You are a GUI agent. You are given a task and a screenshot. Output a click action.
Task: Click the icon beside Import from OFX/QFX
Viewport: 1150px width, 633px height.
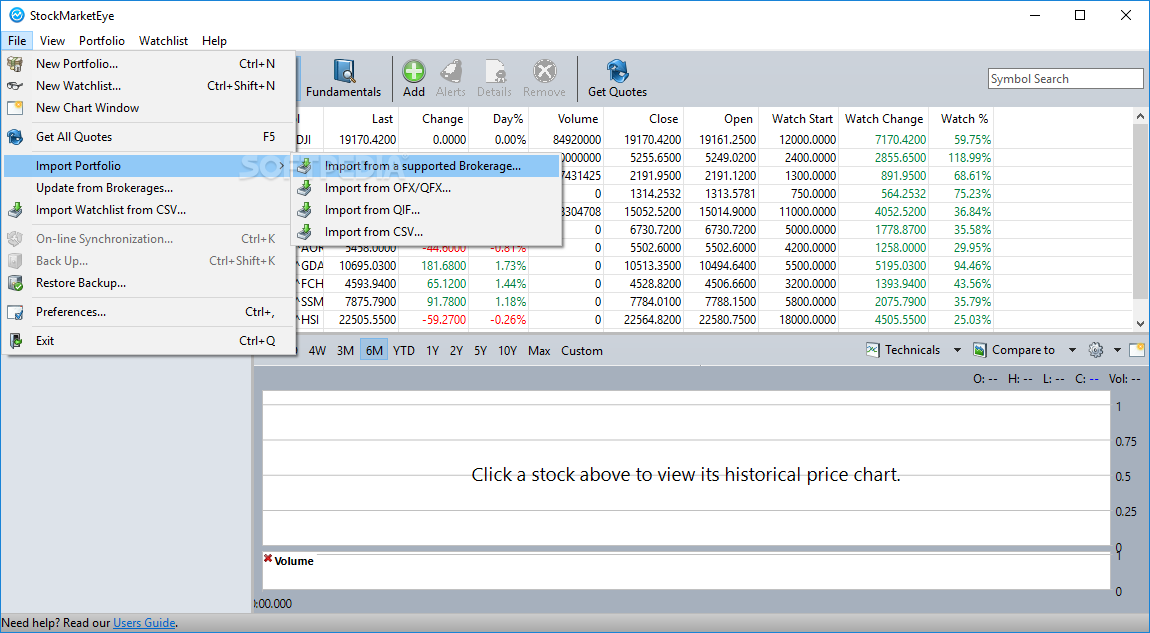(x=304, y=188)
